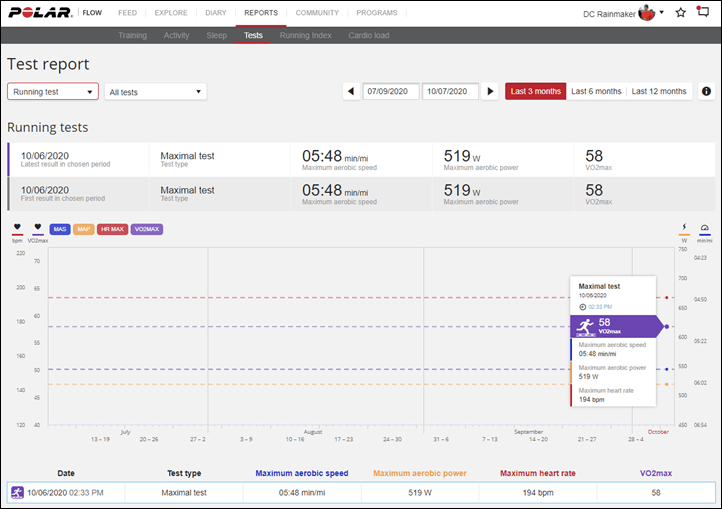This screenshot has width=722, height=509.
Task: Click the Maximum aerobic speed column header
Action: (x=302, y=473)
